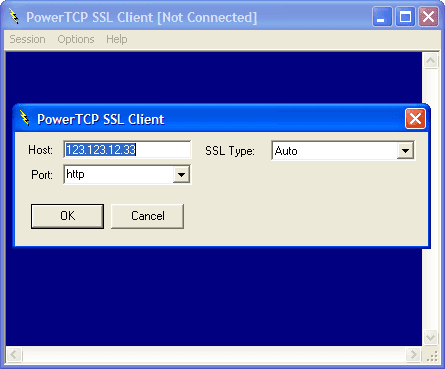
Task: Open the Help menu
Action: point(117,39)
